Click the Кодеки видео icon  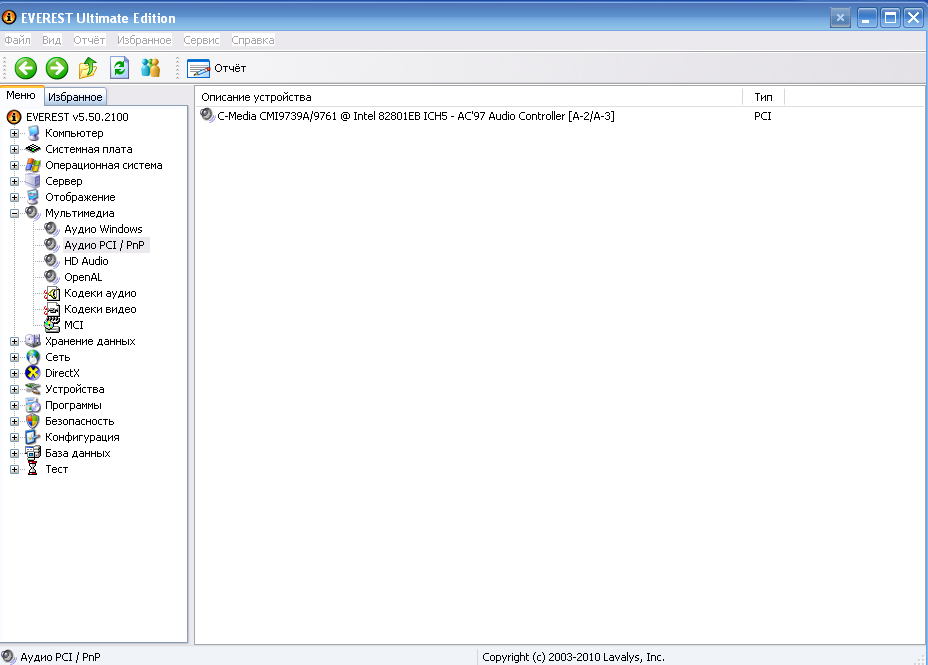click(x=52, y=309)
